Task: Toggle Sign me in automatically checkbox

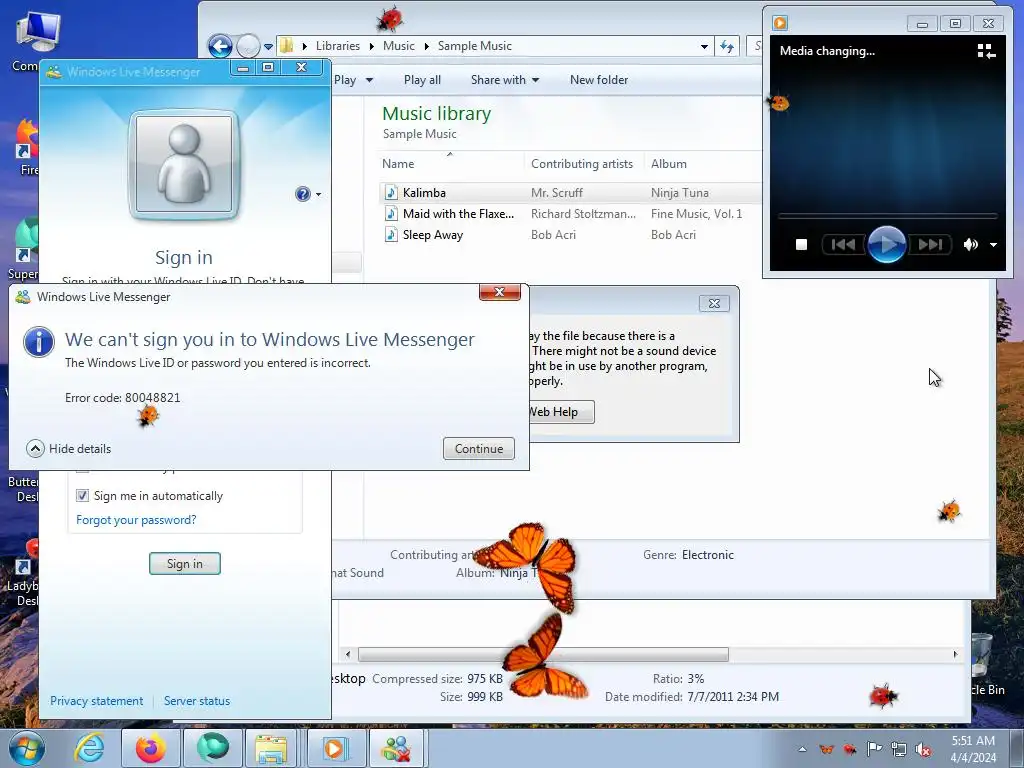Action: click(82, 496)
